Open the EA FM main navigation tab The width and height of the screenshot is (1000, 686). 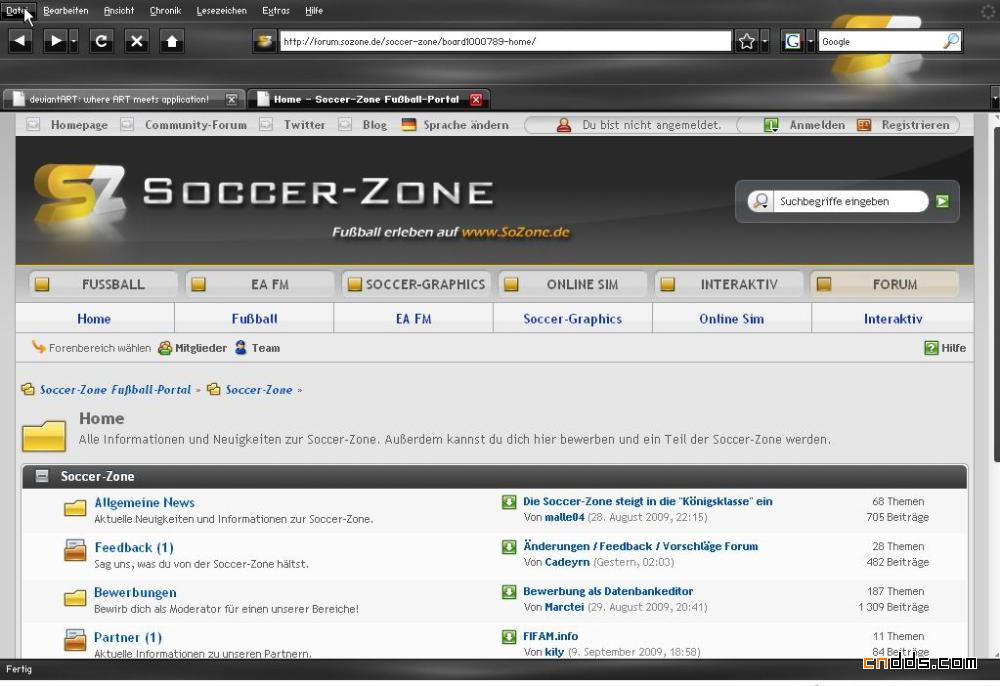click(260, 284)
